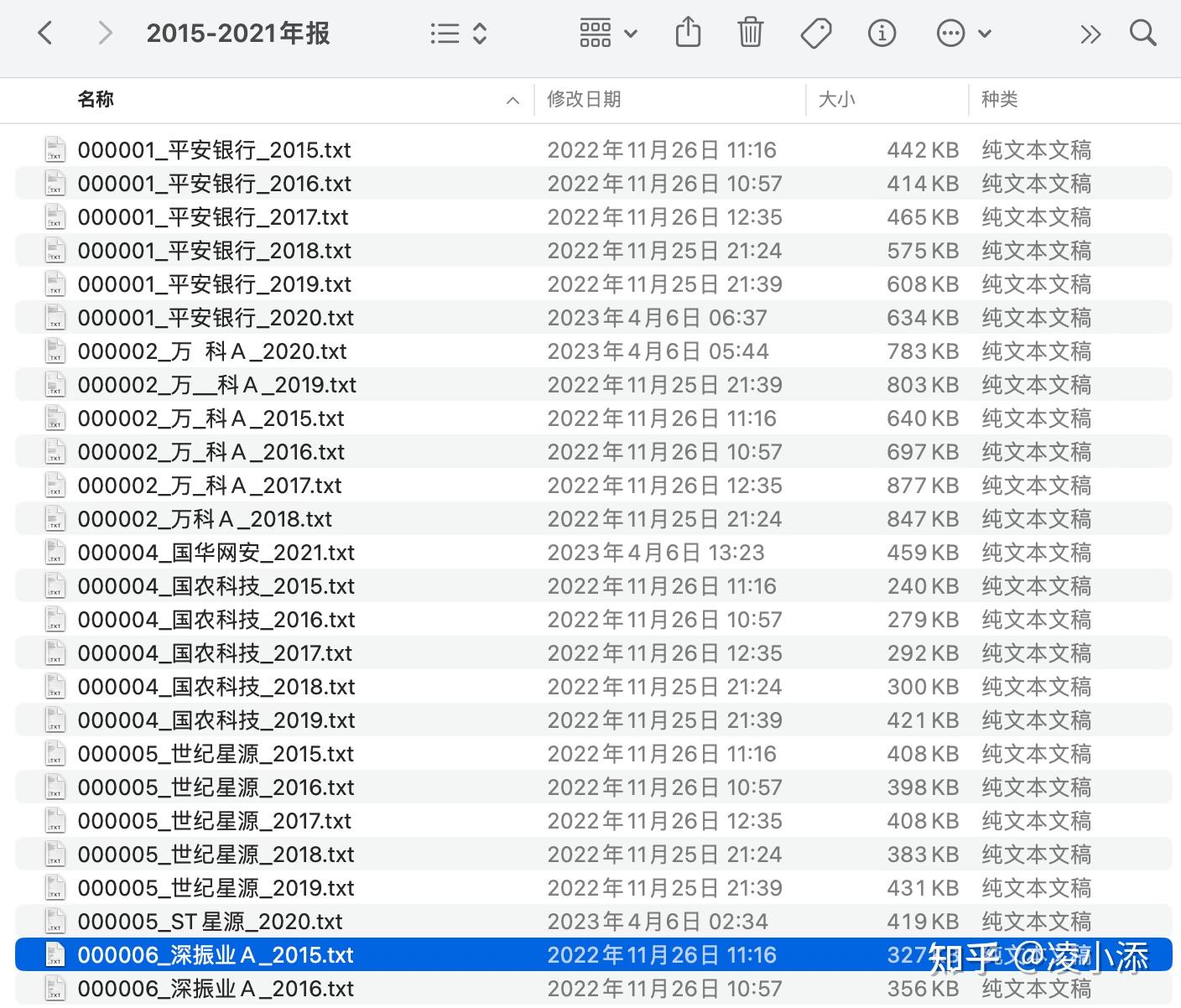The height and width of the screenshot is (1008, 1181).
Task: Select file 000001_平安银行_2016.txt
Action: 594,184
